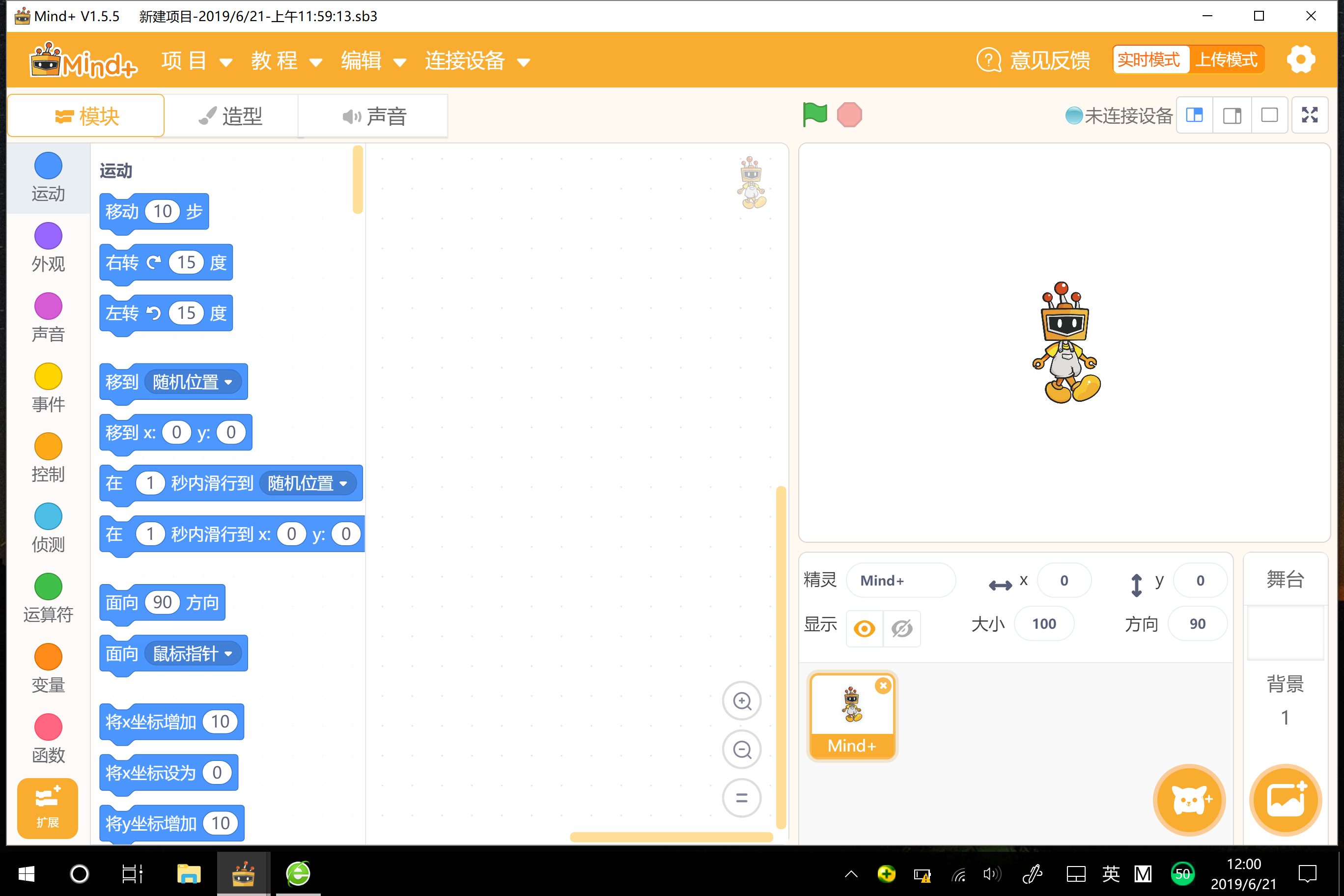Select the Mind+ sprite thumbnail
The image size is (1344, 896).
point(852,716)
